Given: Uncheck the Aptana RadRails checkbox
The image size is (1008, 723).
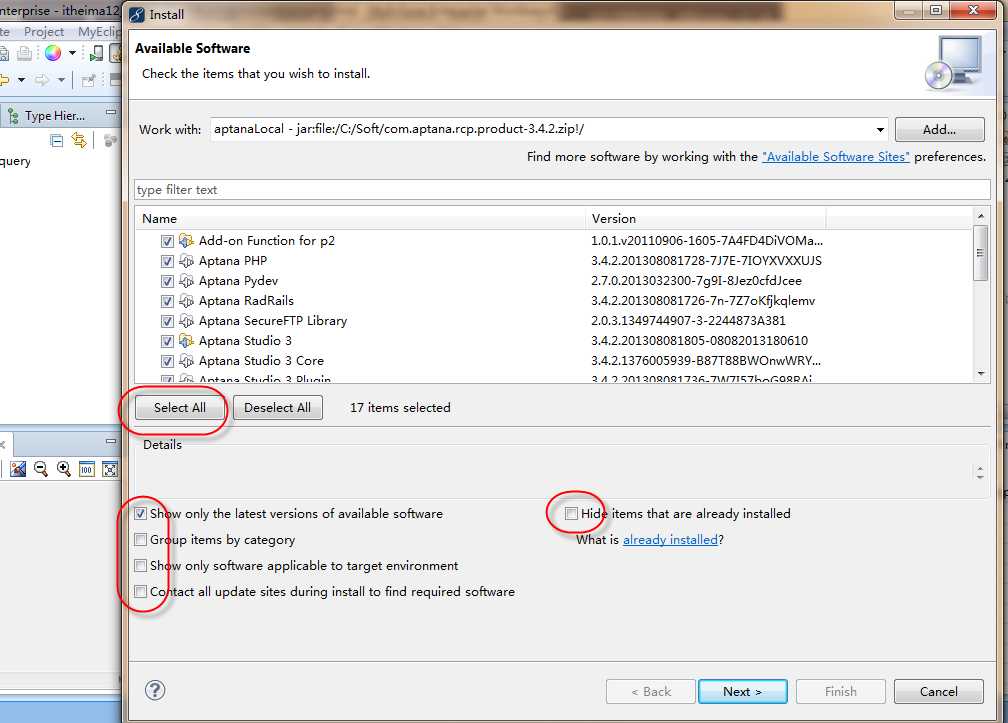Looking at the screenshot, I should tap(167, 301).
